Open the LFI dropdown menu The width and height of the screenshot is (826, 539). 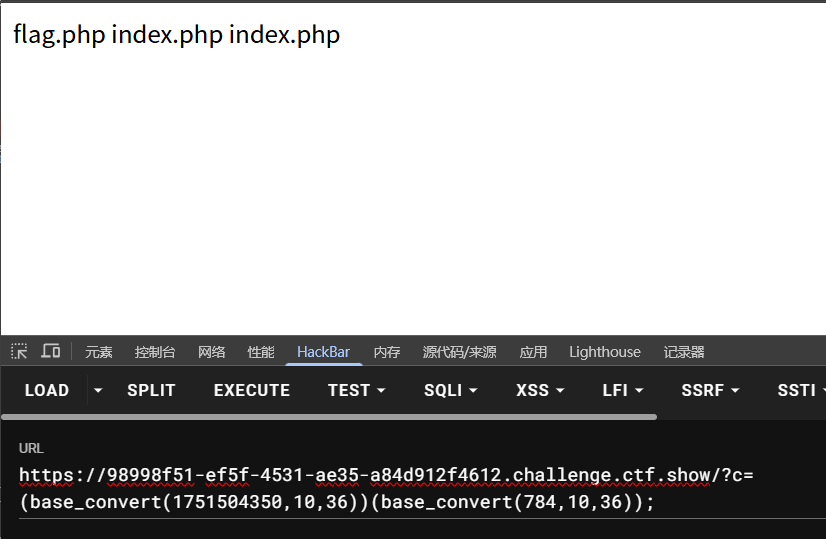[x=623, y=390]
